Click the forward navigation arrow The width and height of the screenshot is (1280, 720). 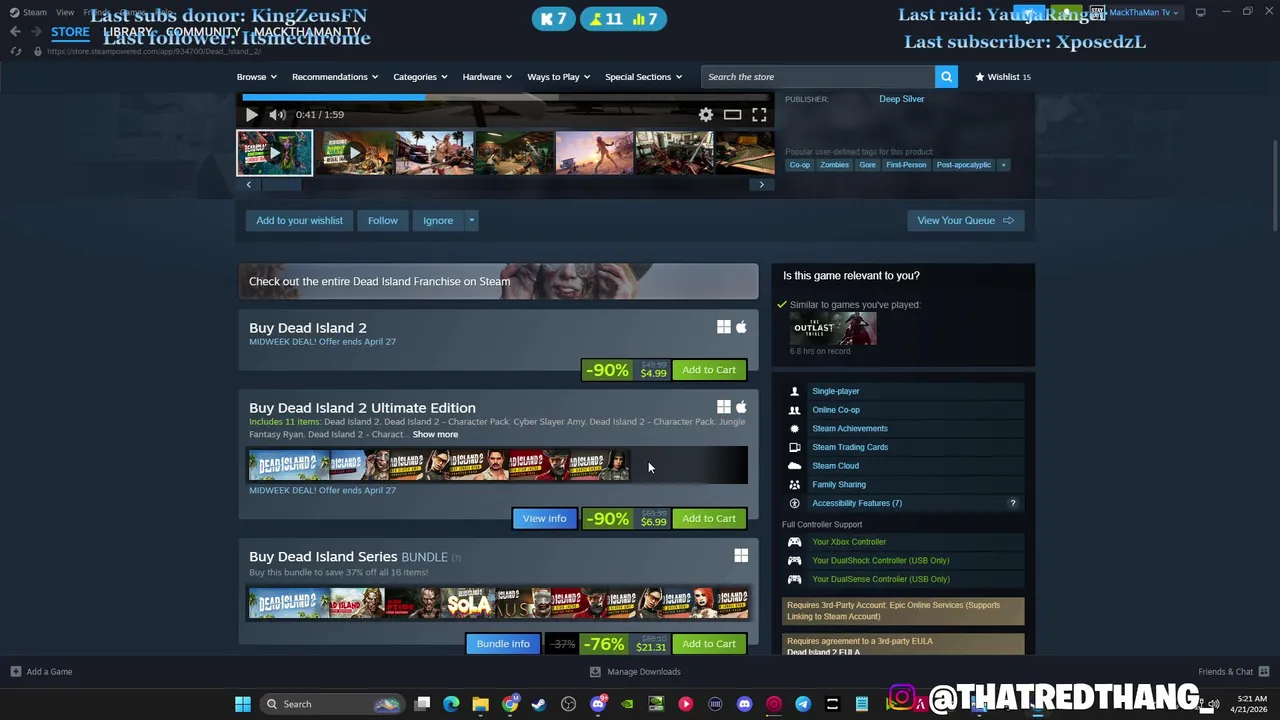coord(36,32)
